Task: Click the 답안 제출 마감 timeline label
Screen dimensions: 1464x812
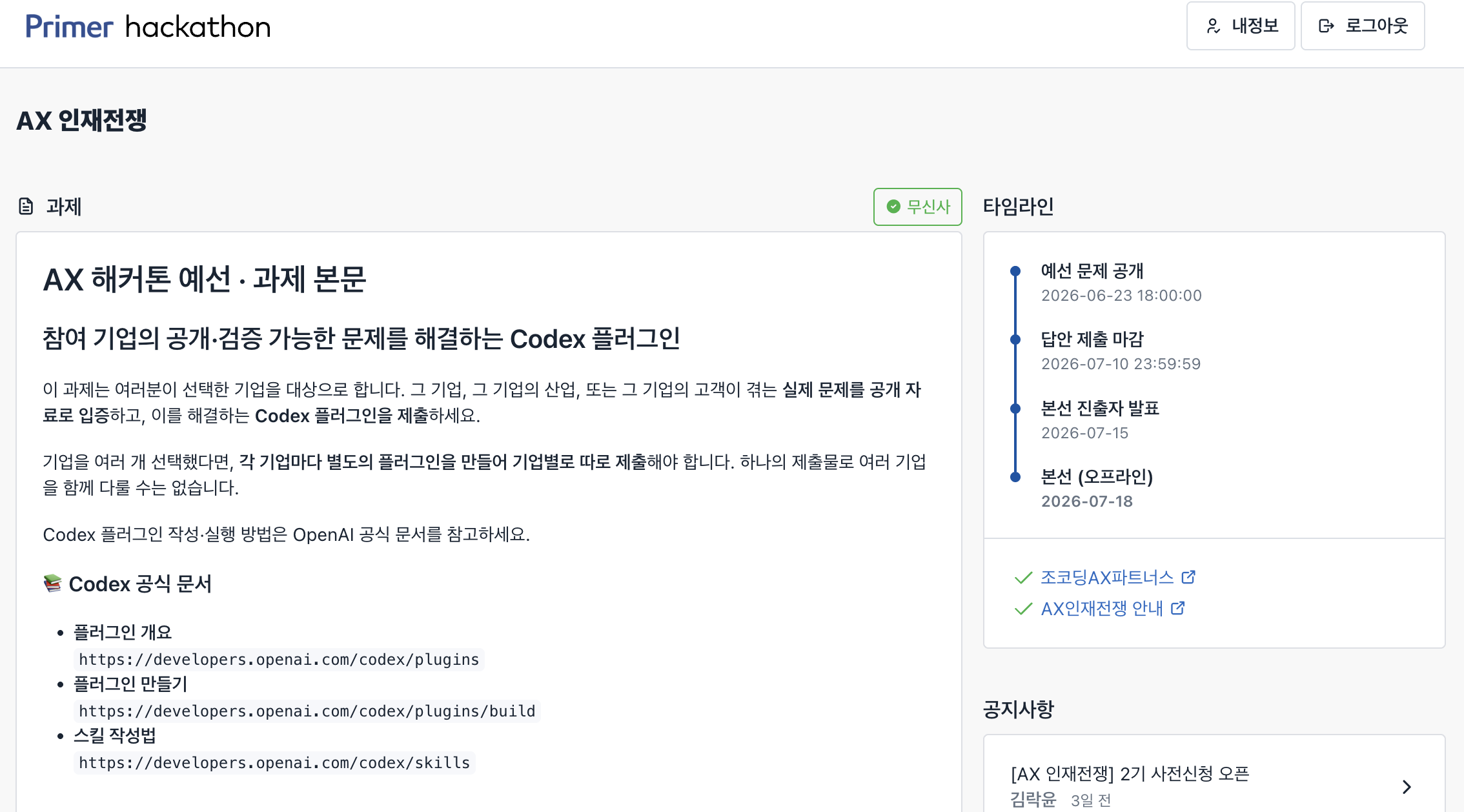Action: (1092, 340)
